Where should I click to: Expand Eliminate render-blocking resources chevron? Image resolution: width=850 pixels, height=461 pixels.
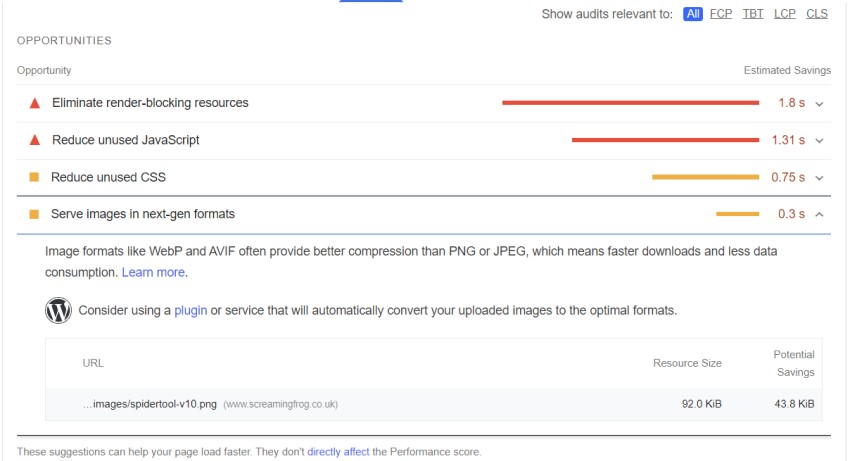pos(819,103)
